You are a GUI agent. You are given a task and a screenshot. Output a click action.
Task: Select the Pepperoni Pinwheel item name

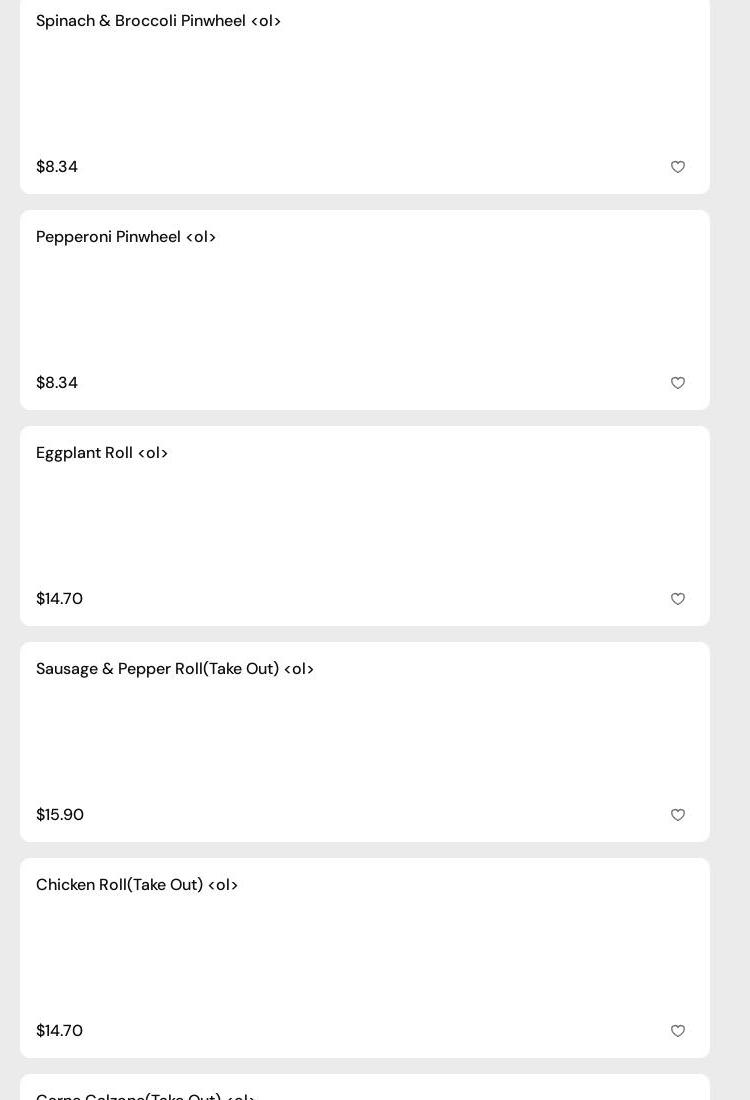point(126,237)
